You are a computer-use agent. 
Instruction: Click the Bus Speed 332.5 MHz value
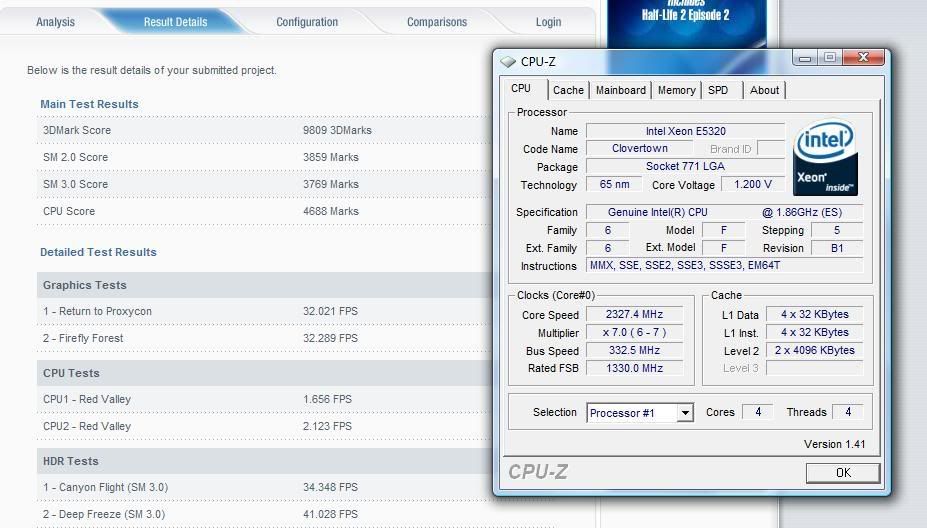[634, 350]
